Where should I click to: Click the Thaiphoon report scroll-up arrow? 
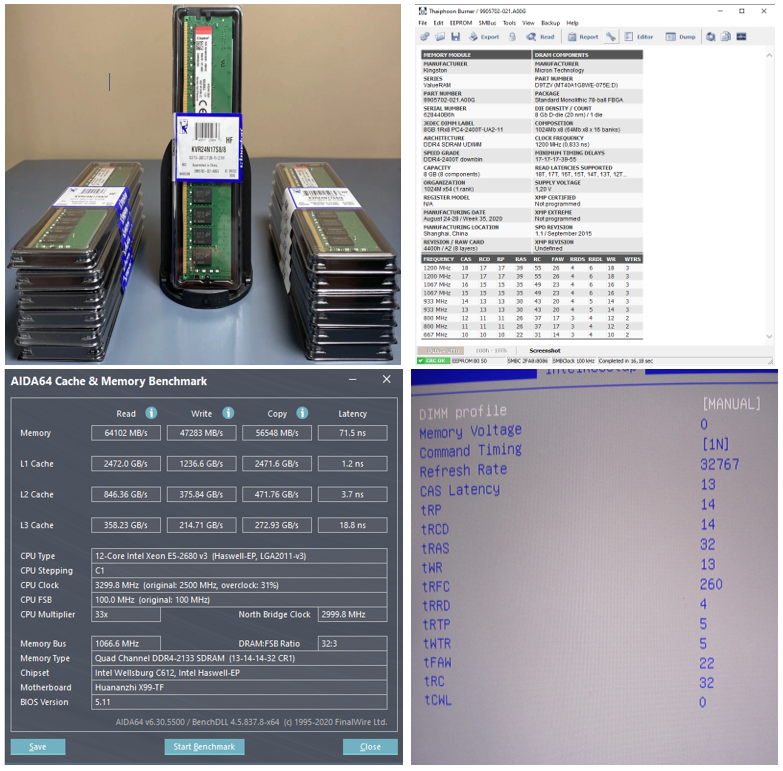click(x=769, y=55)
